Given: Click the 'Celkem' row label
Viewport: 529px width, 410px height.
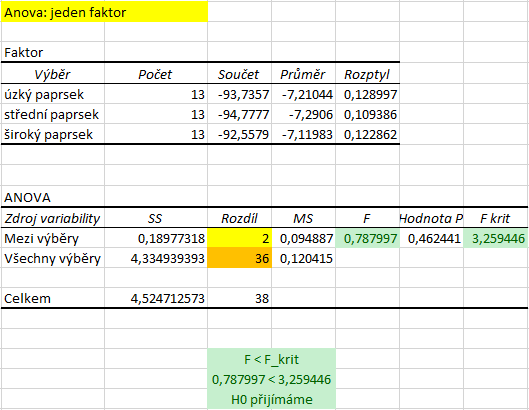Looking at the screenshot, I should [53, 298].
